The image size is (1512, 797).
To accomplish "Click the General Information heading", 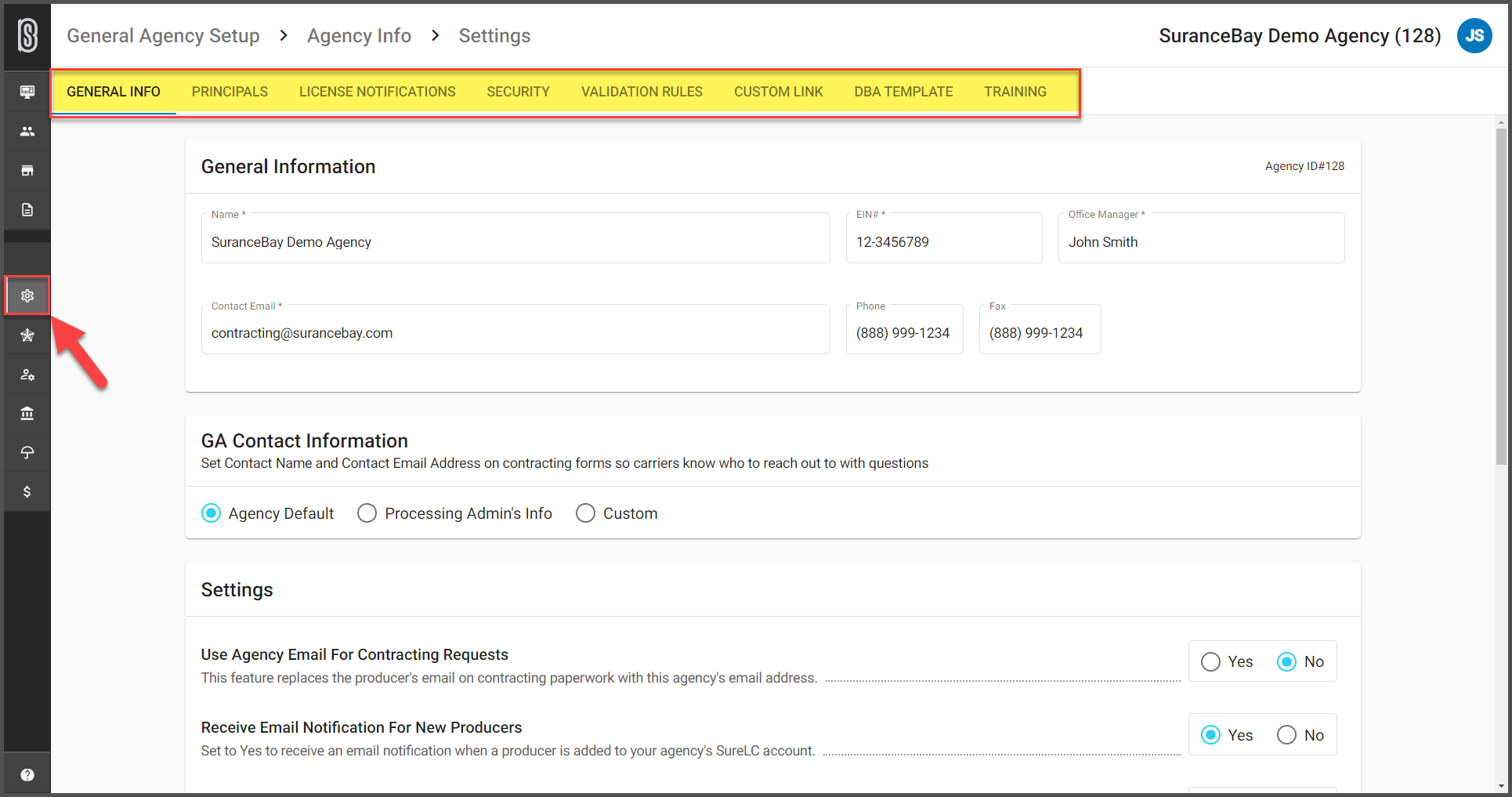I will pyautogui.click(x=288, y=166).
